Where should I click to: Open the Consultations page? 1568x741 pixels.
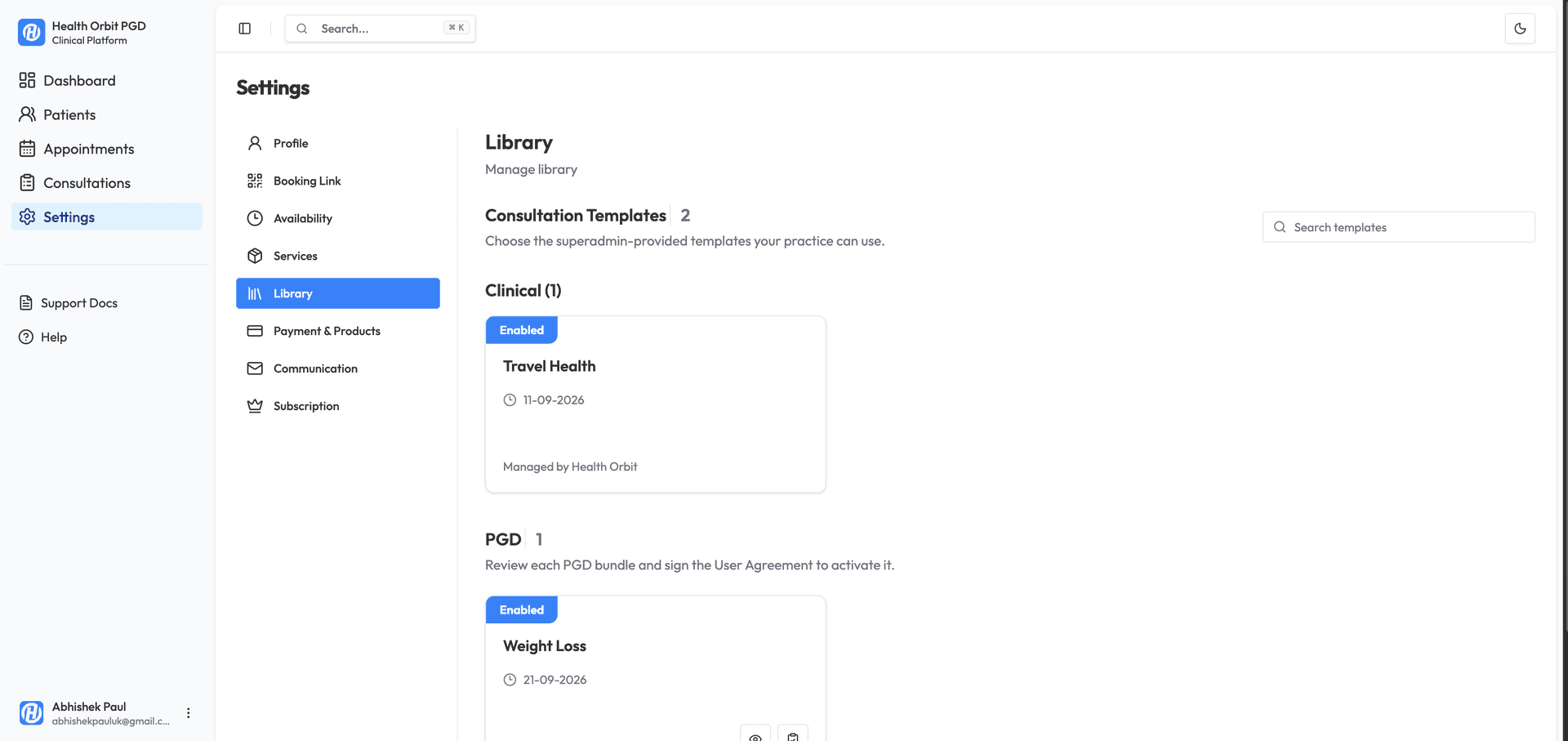106,183
